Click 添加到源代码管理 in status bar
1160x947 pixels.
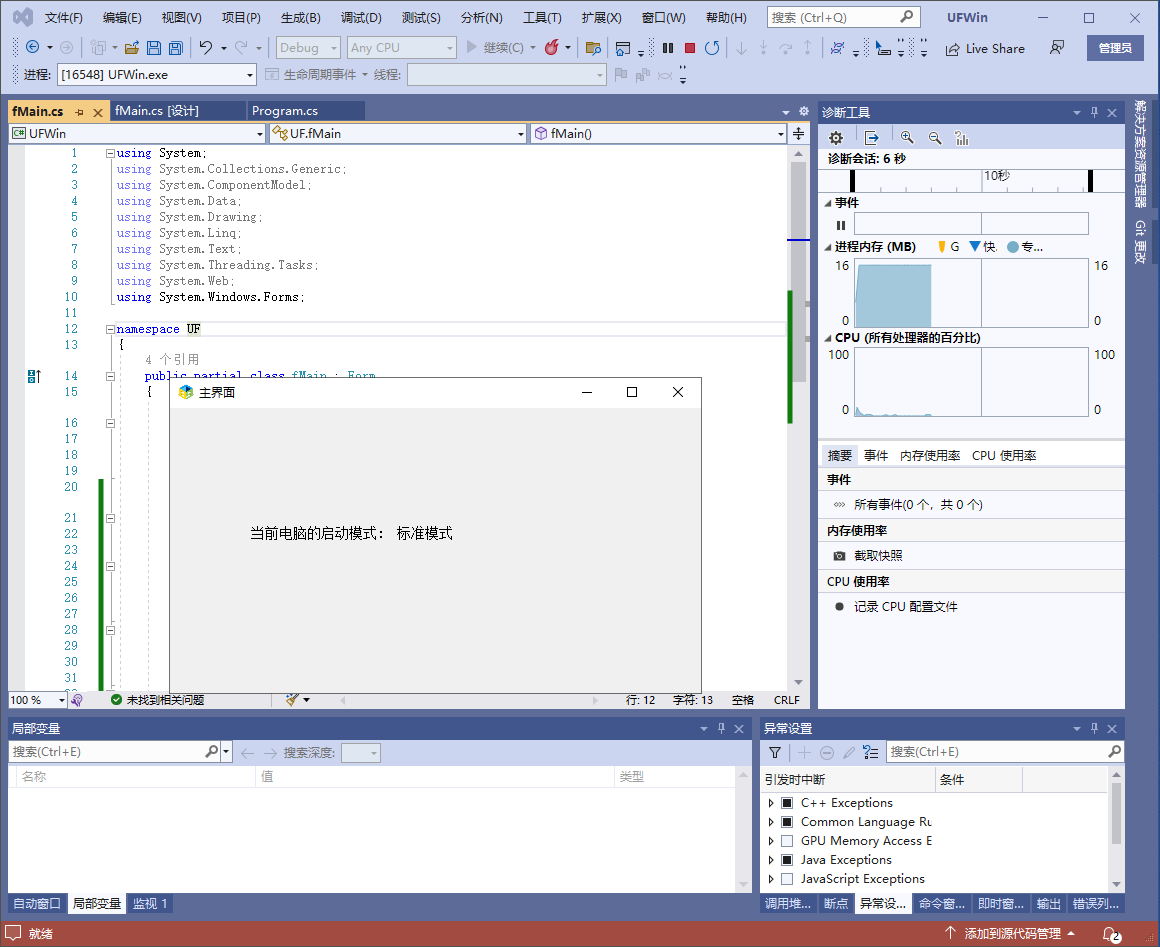tap(1011, 934)
